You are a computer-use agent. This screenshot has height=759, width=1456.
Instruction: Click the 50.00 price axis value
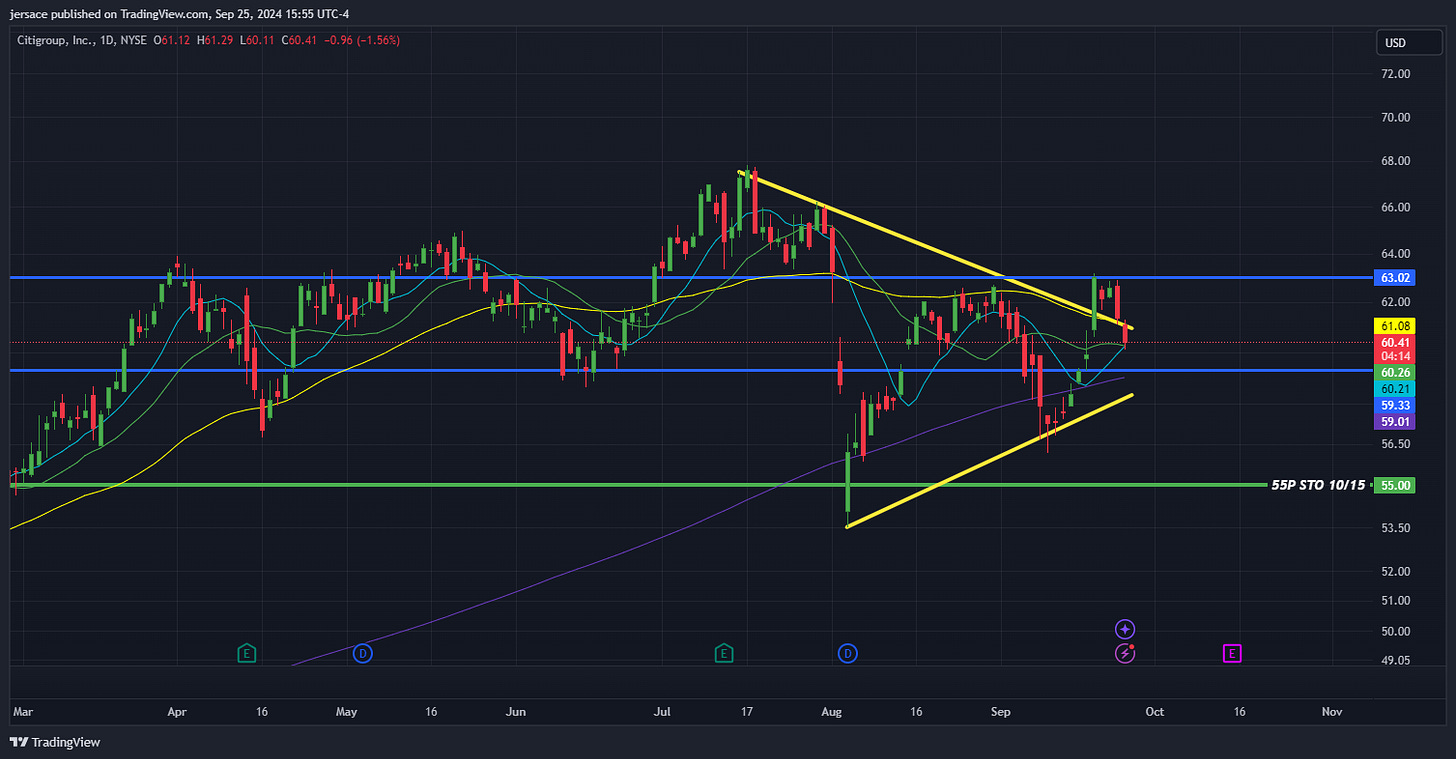(1395, 631)
